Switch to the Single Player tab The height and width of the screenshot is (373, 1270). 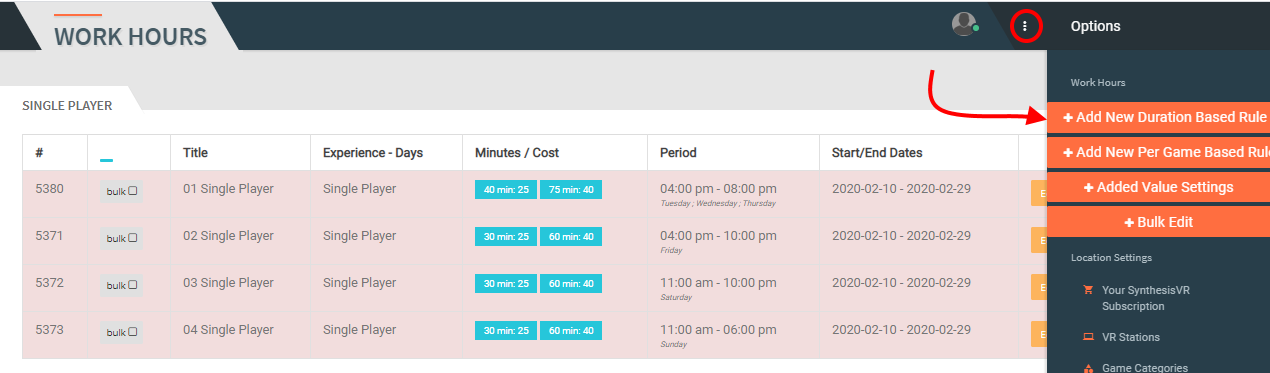pyautogui.click(x=67, y=105)
